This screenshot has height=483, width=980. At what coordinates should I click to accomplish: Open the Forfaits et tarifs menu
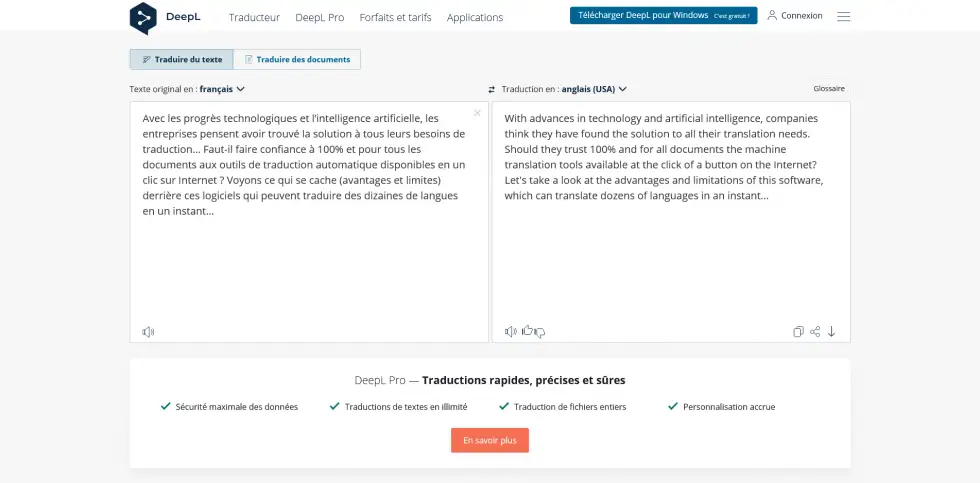click(395, 17)
